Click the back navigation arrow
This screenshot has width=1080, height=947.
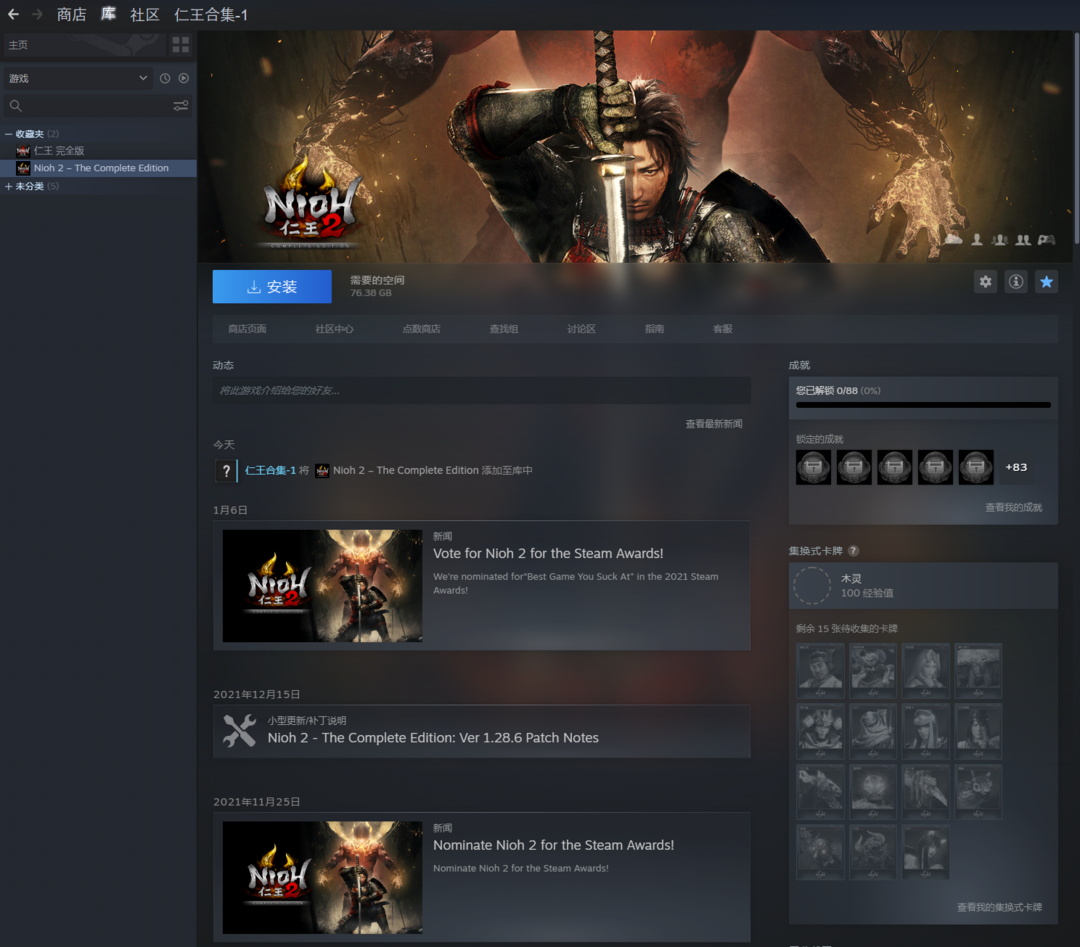tap(13, 14)
